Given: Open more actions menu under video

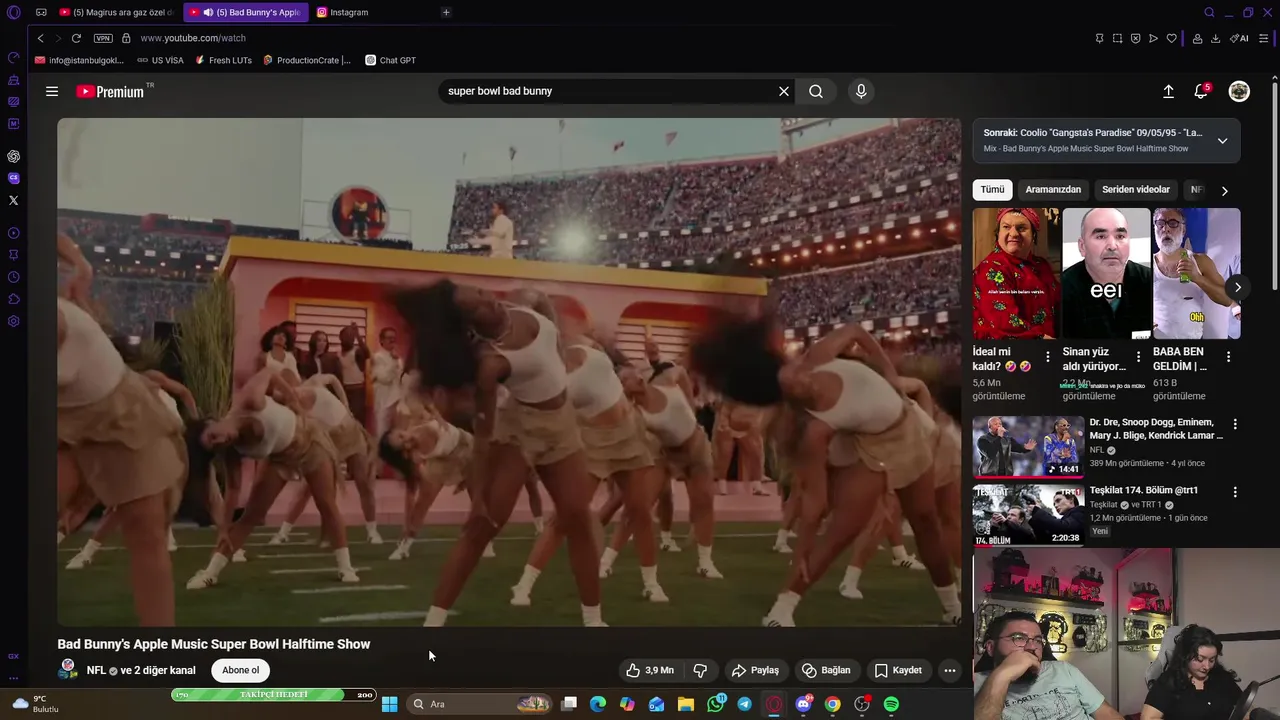Looking at the screenshot, I should [x=950, y=670].
